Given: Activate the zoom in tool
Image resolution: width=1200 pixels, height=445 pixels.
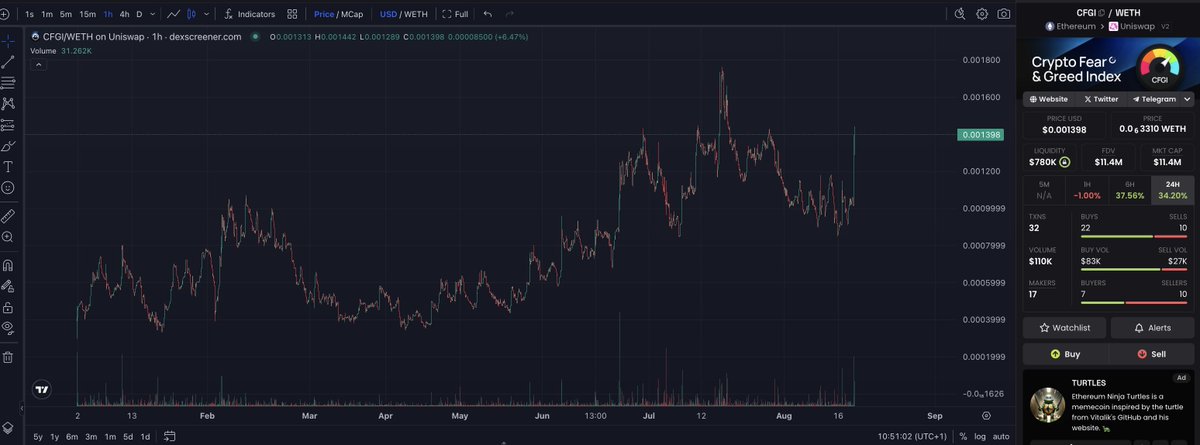Looking at the screenshot, I should (x=8, y=237).
